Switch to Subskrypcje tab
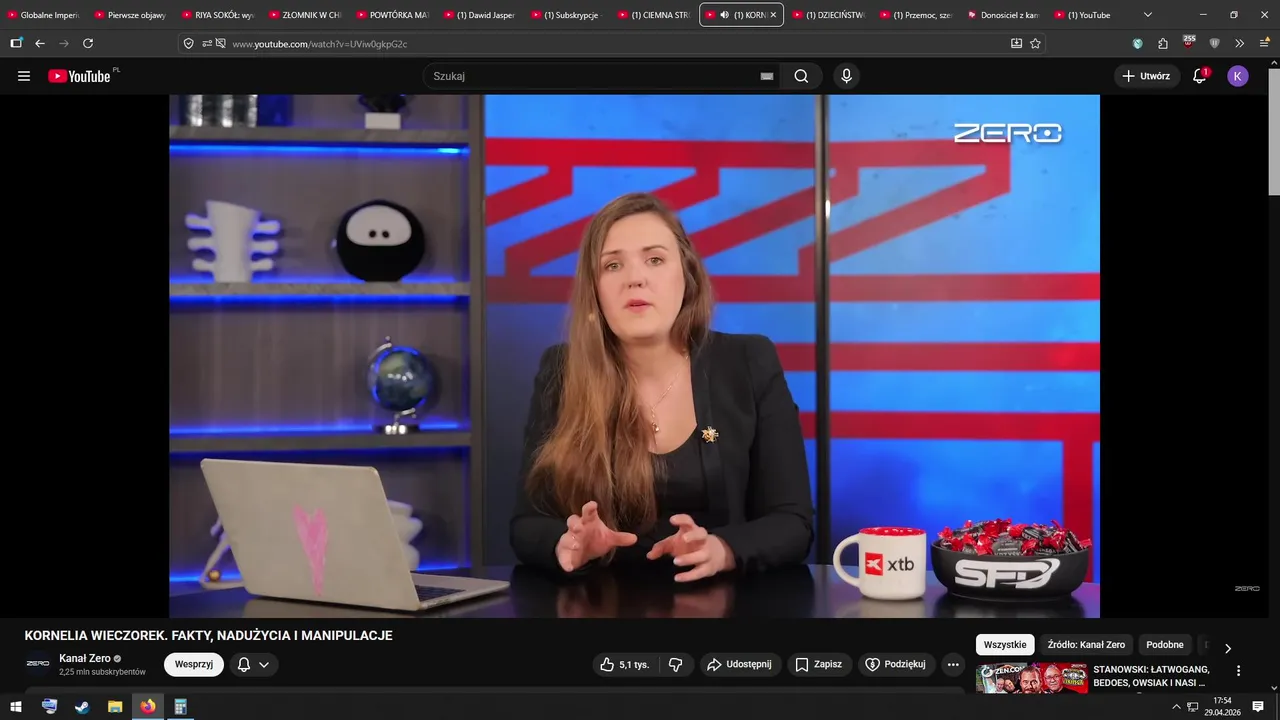 click(565, 15)
